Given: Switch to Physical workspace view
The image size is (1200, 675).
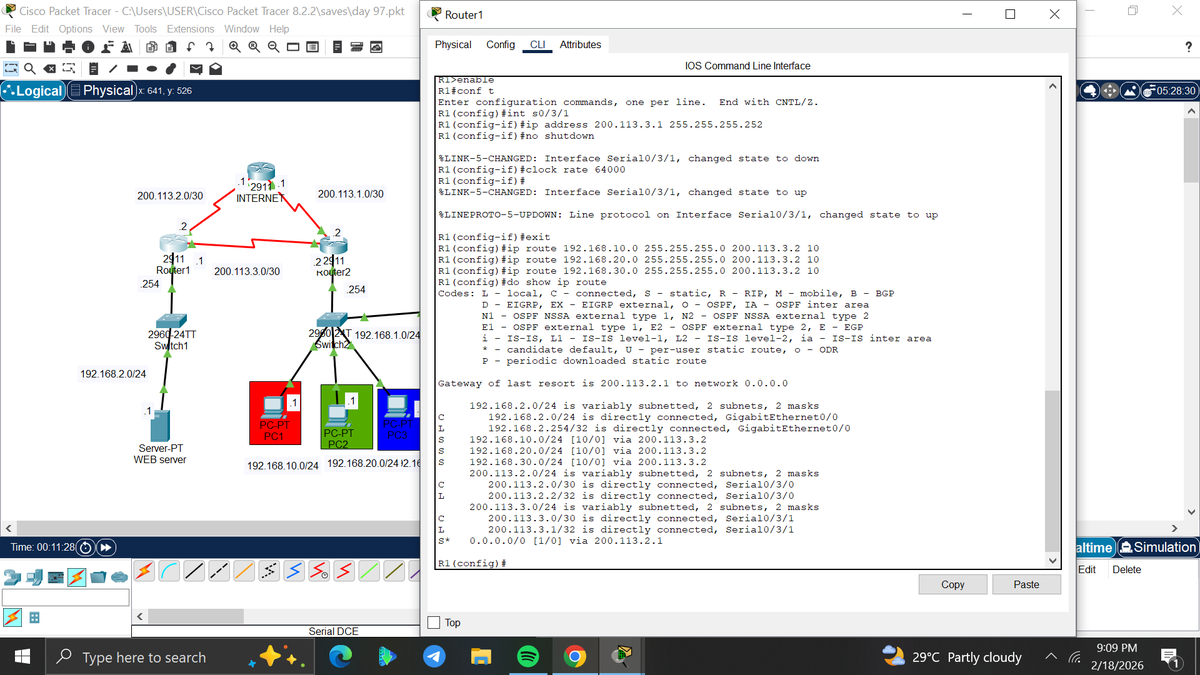Looking at the screenshot, I should (101, 90).
